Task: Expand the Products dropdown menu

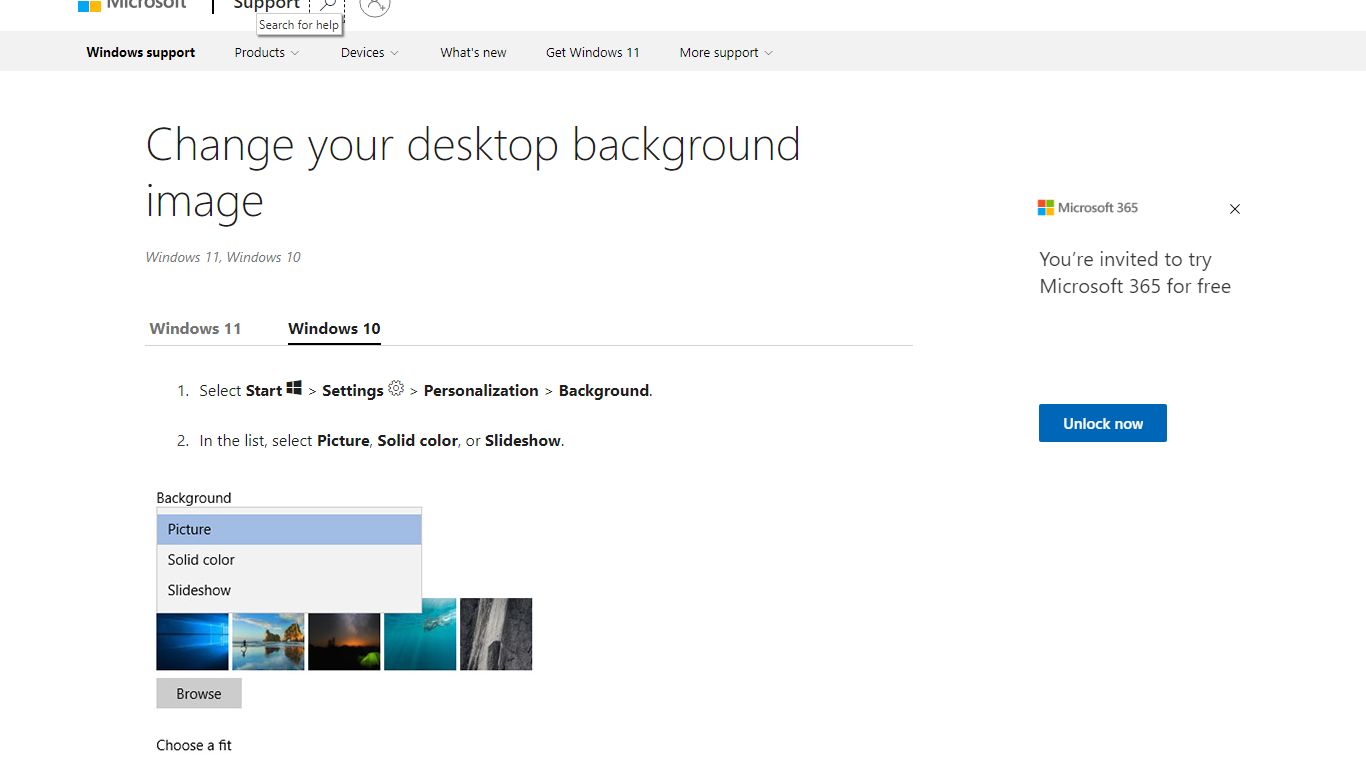Action: [267, 53]
